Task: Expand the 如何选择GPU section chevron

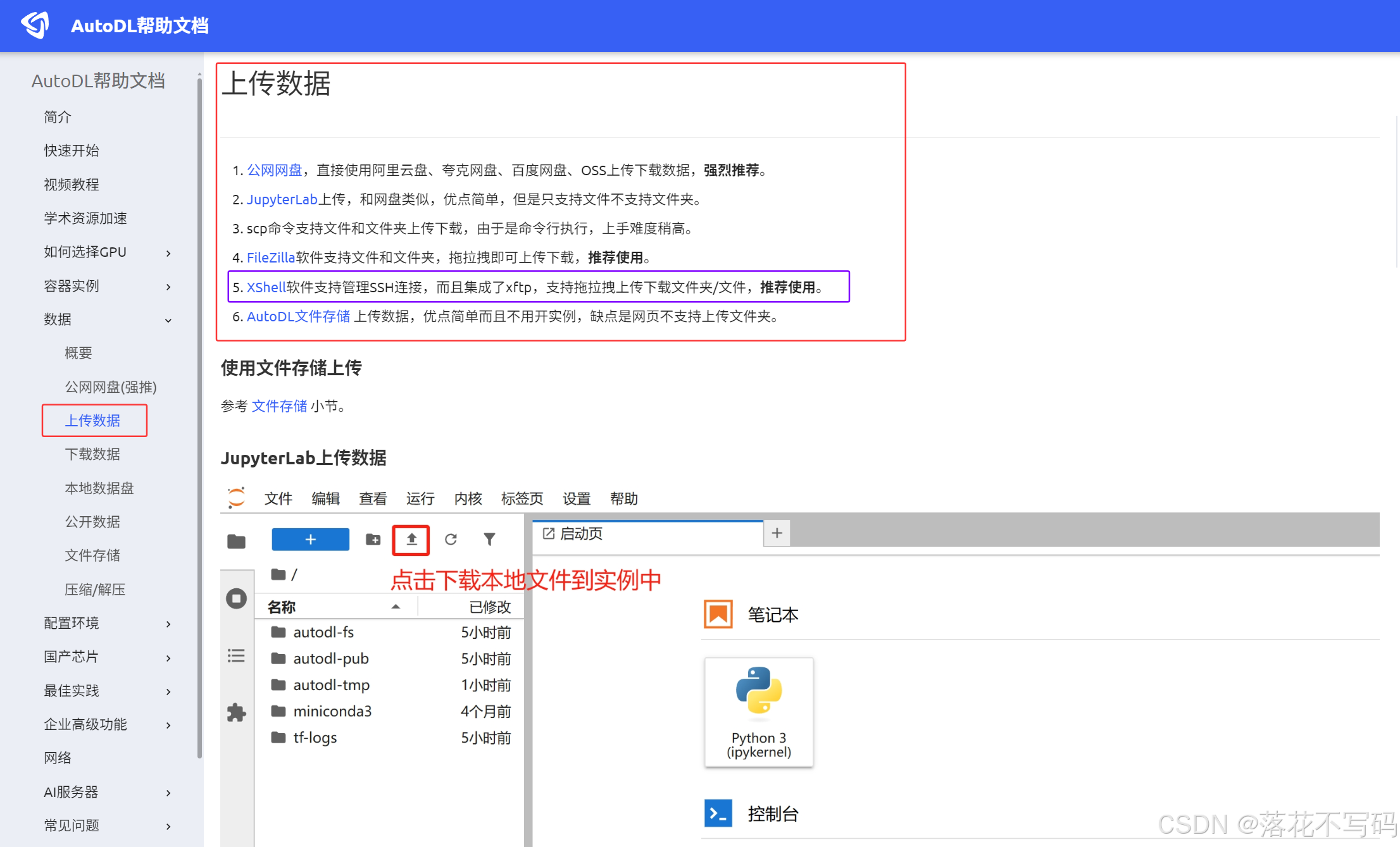Action: coord(168,253)
